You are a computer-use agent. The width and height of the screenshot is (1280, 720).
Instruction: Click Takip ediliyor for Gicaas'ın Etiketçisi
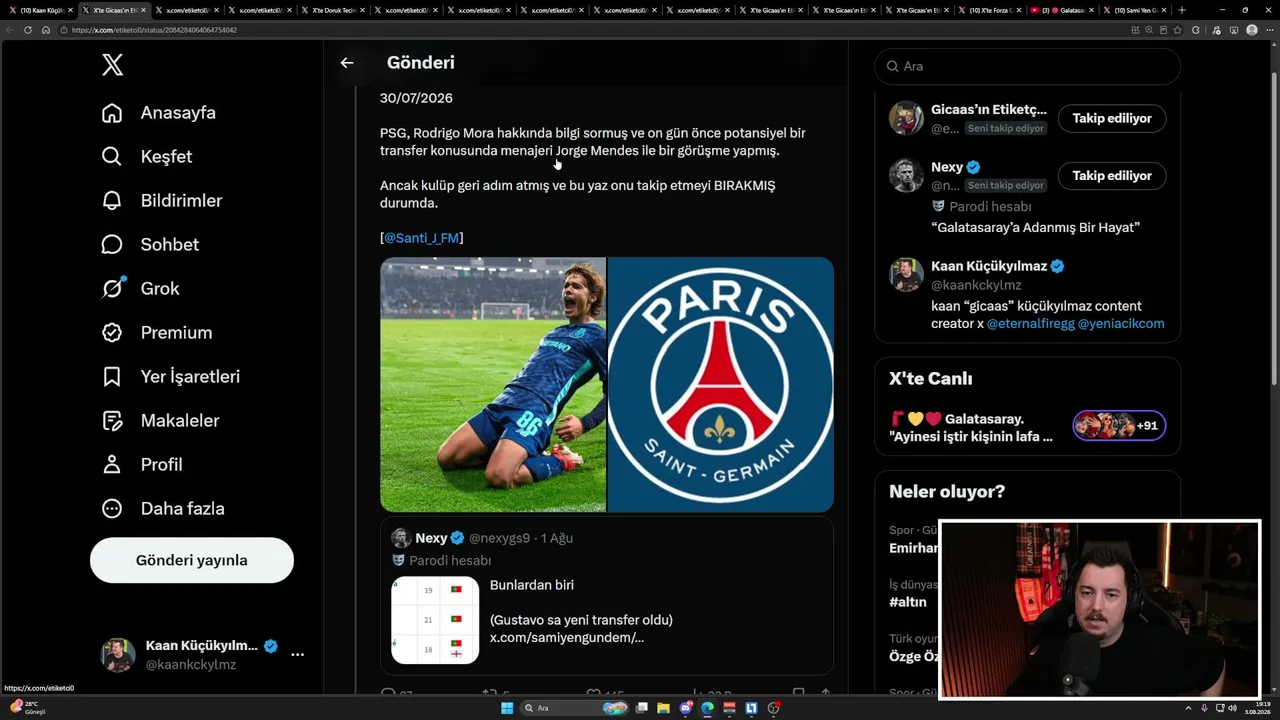(1112, 118)
